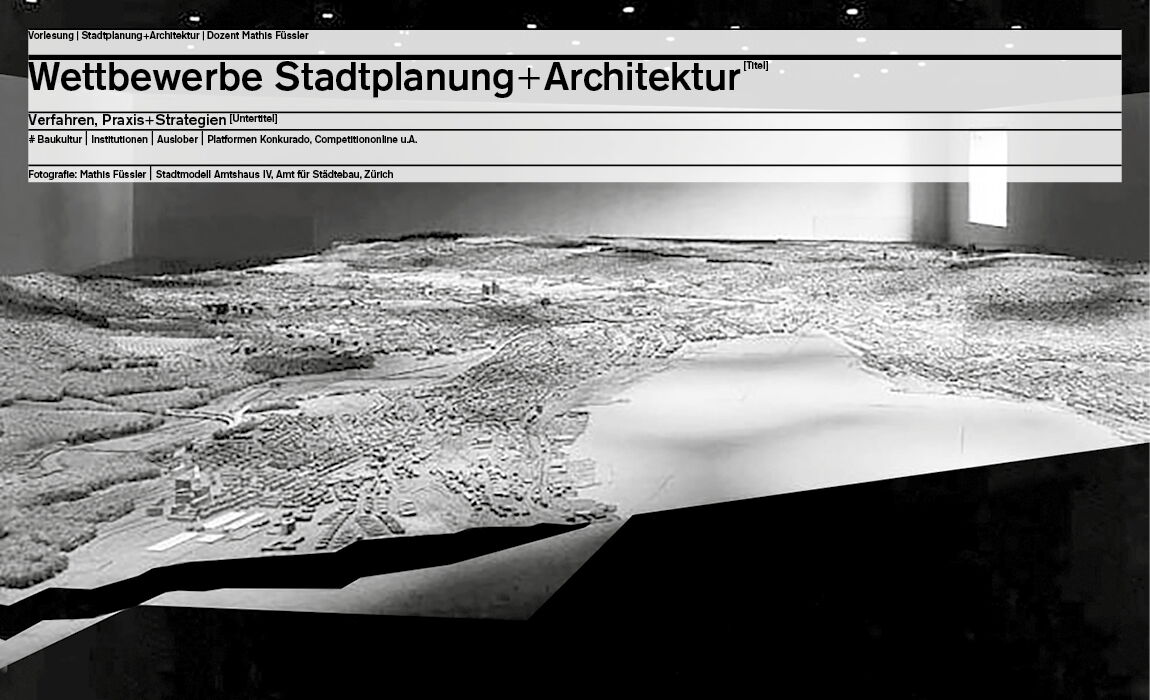Click 'Stadtplanung+Architektur' in the top header line
The width and height of the screenshot is (1150, 700).
(140, 36)
